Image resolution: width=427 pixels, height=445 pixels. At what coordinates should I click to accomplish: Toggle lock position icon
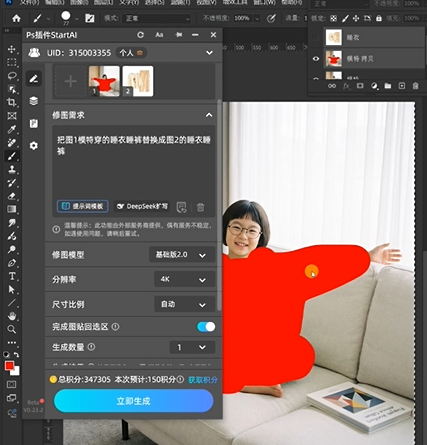[356, 18]
